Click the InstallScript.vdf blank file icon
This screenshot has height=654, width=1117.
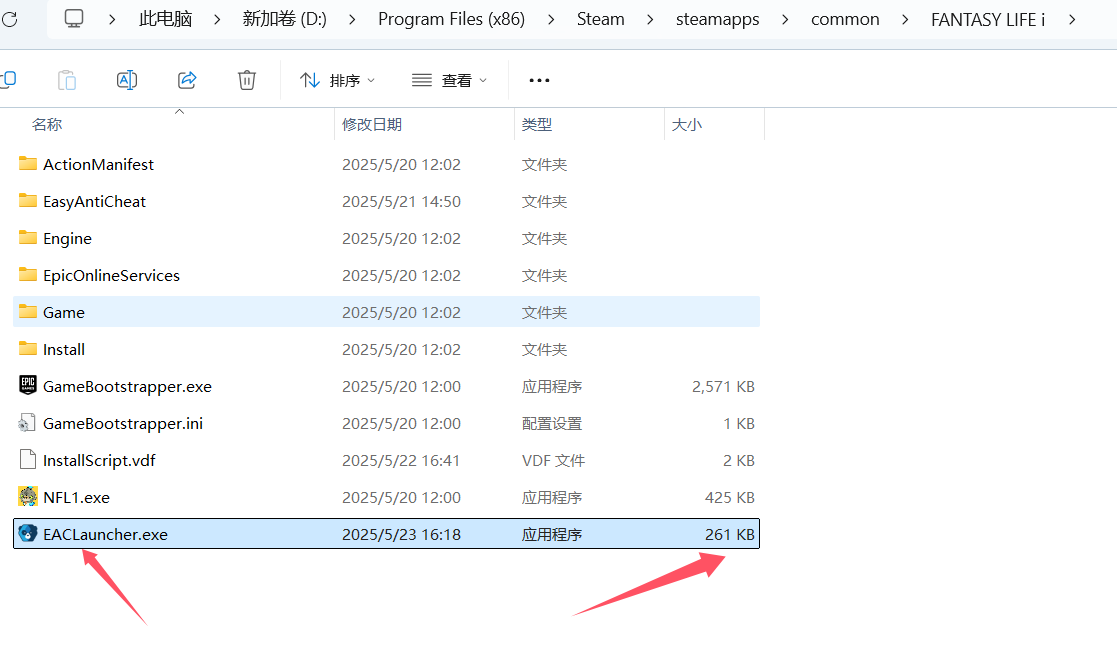28,460
